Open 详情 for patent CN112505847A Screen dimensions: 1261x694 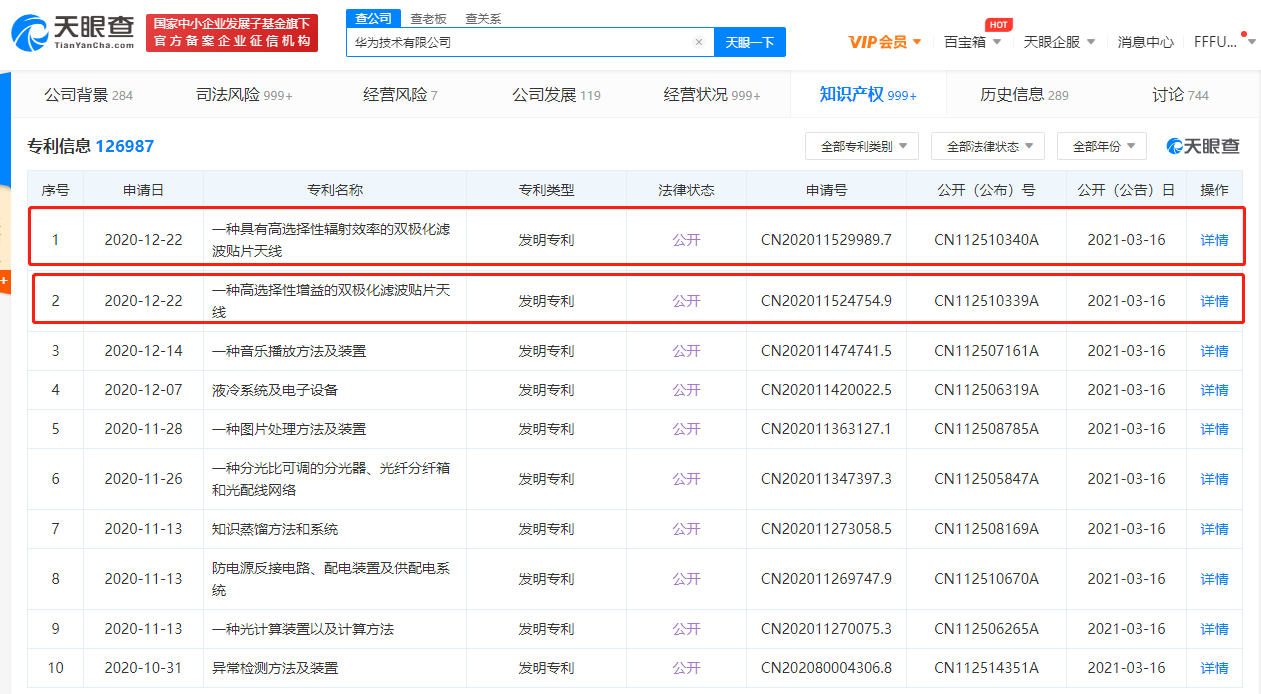(x=1214, y=479)
